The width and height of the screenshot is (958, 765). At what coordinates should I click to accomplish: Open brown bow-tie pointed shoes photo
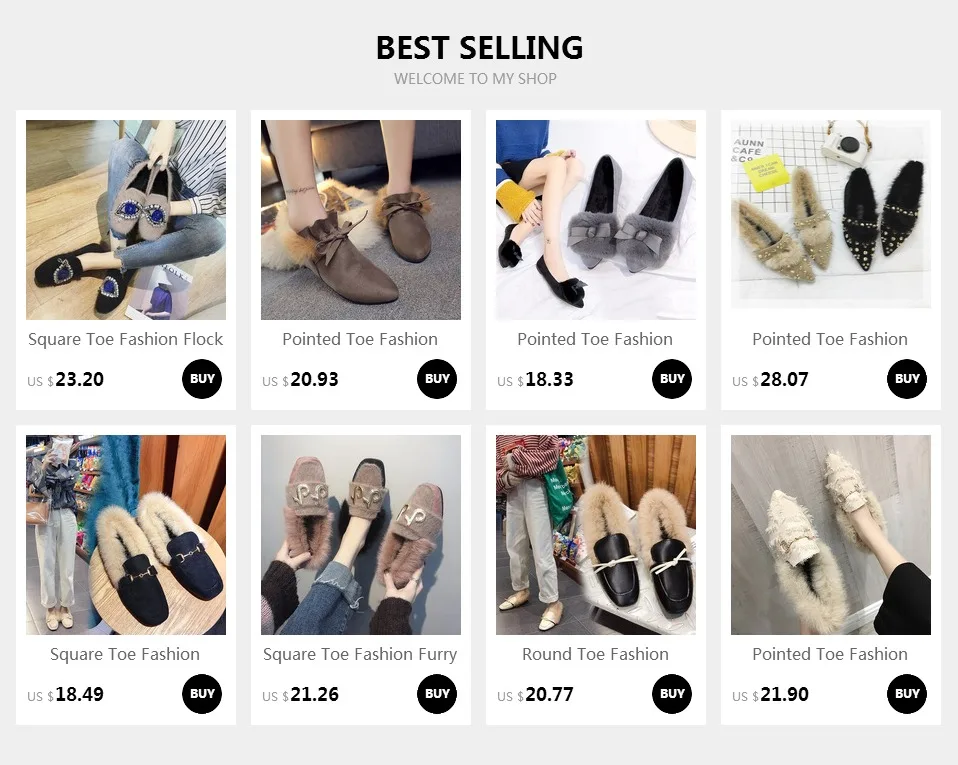coord(361,220)
